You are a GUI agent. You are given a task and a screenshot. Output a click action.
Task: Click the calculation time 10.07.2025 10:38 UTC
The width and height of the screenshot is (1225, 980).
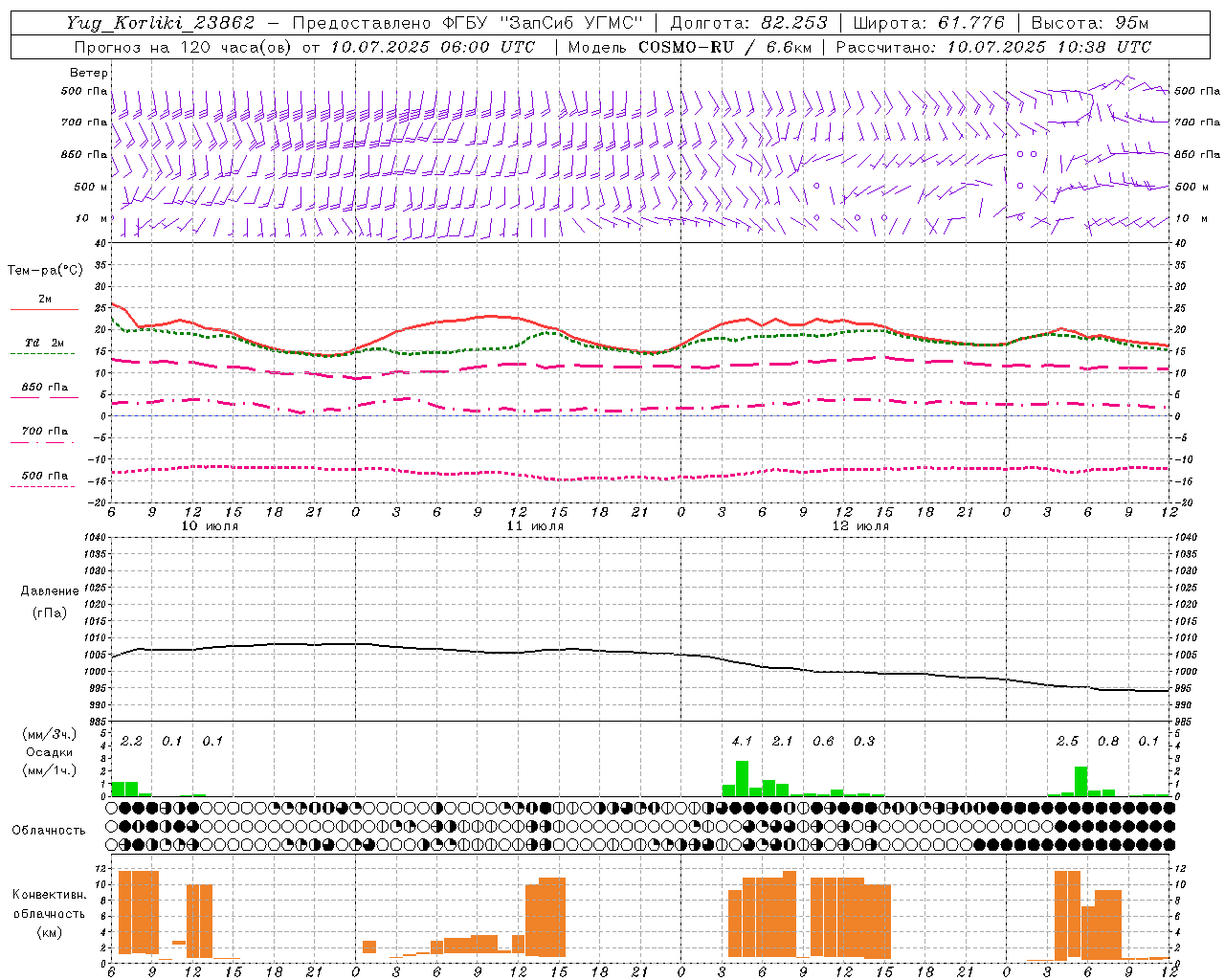(x=1049, y=47)
